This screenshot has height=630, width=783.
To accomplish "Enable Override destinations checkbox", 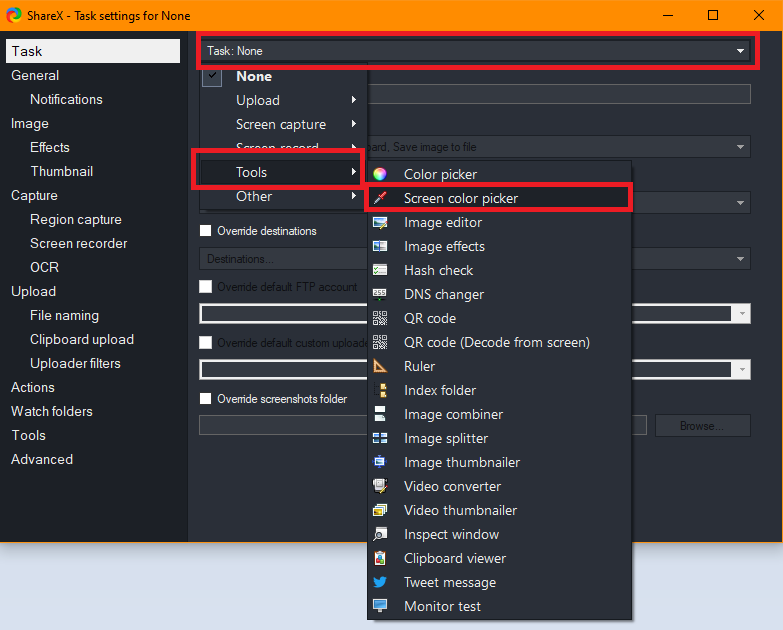I will coord(205,230).
